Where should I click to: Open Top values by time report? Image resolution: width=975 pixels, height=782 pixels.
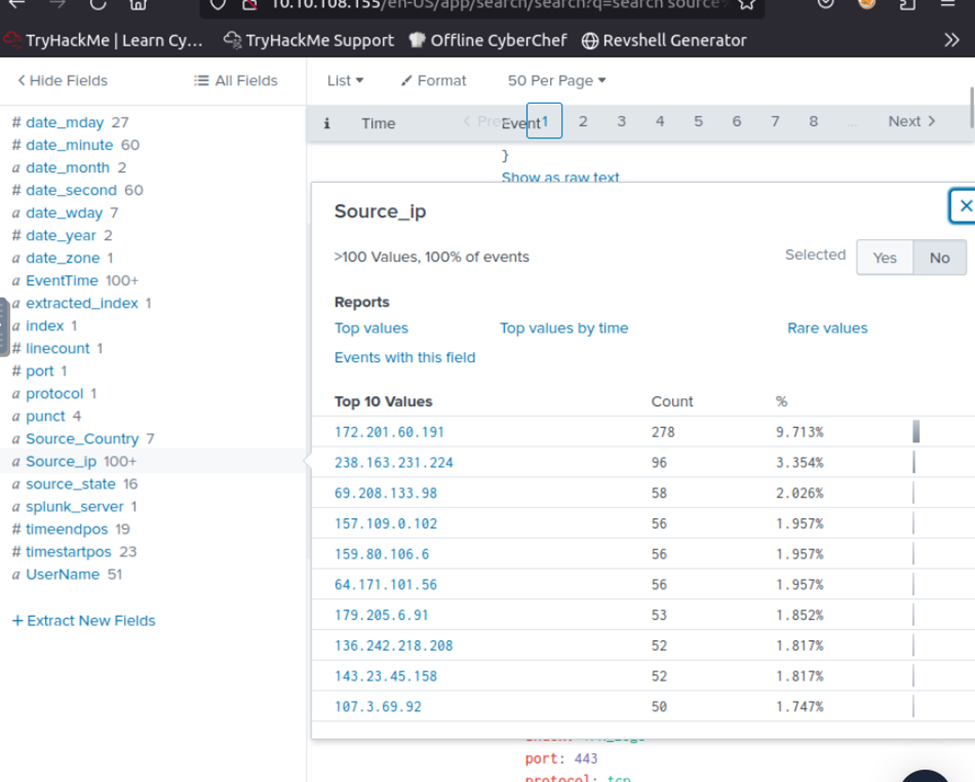563,327
